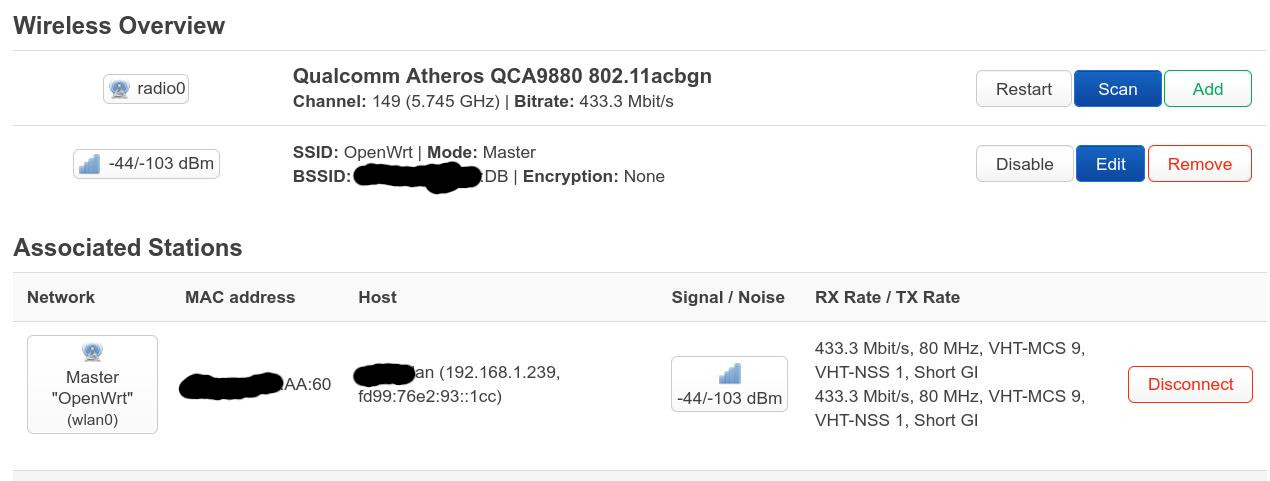Click the MAC address column header
The height and width of the screenshot is (481, 1270).
[x=240, y=297]
